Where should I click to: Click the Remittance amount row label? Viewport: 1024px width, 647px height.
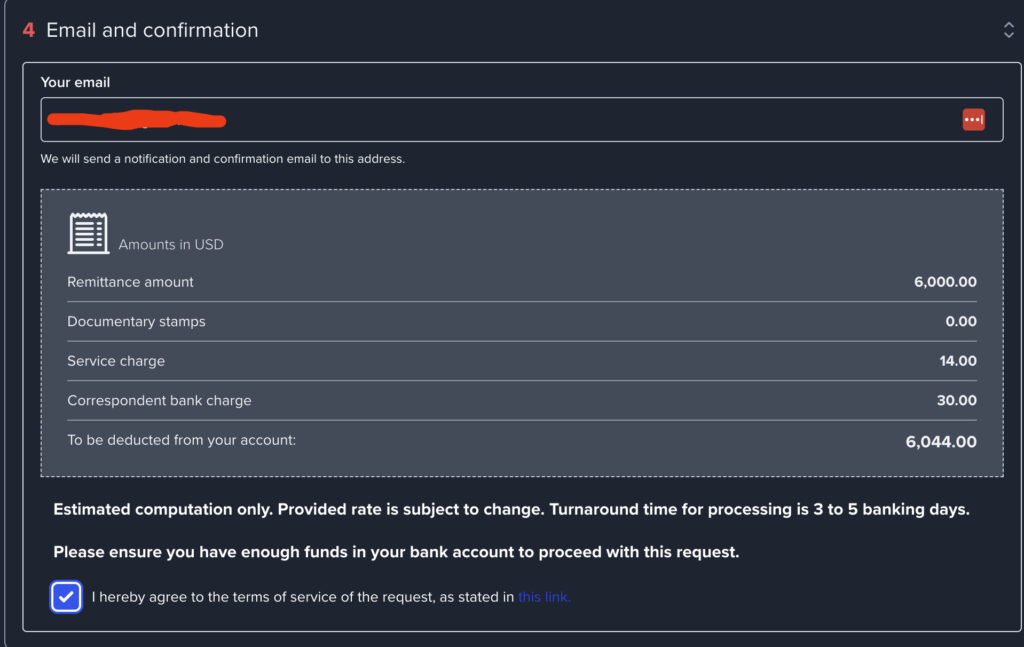point(130,282)
